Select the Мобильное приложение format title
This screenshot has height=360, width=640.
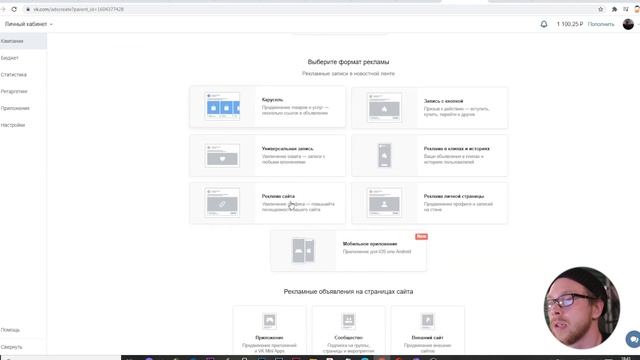(370, 244)
